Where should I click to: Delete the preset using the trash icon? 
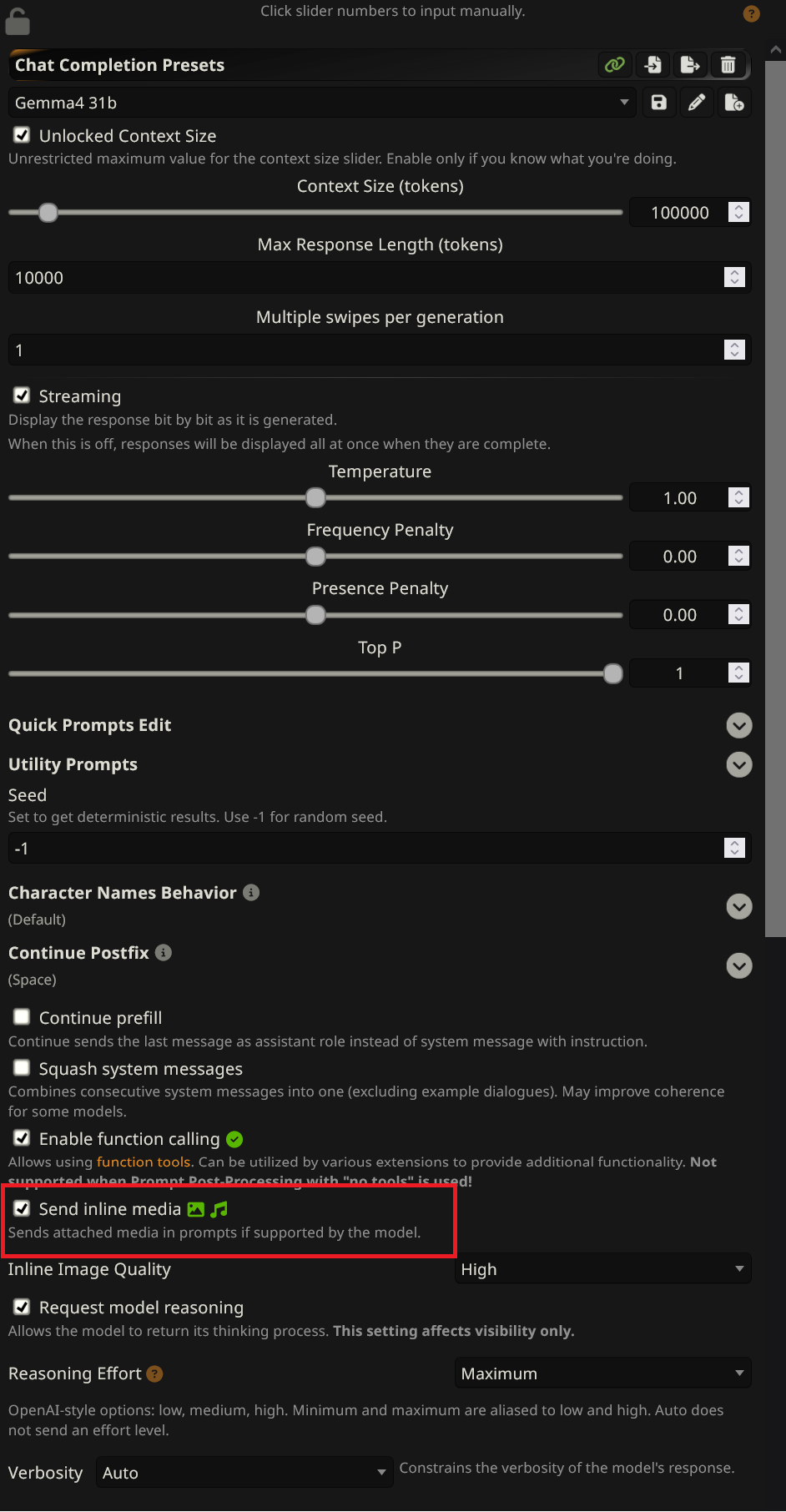click(728, 64)
